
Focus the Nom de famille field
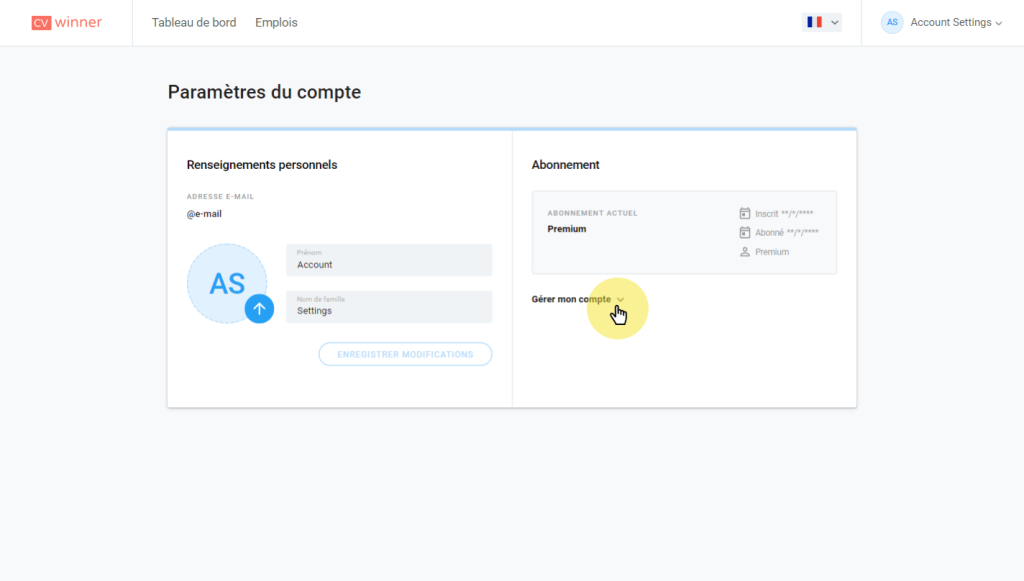(389, 307)
